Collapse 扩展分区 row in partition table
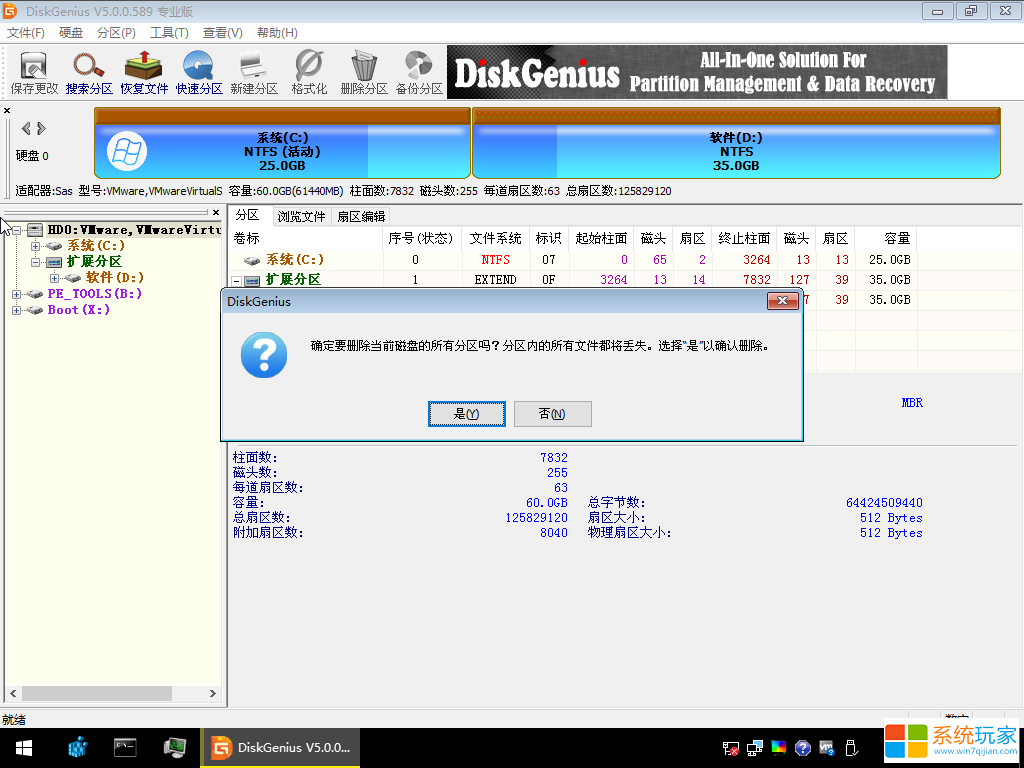The height and width of the screenshot is (768, 1024). (x=237, y=281)
